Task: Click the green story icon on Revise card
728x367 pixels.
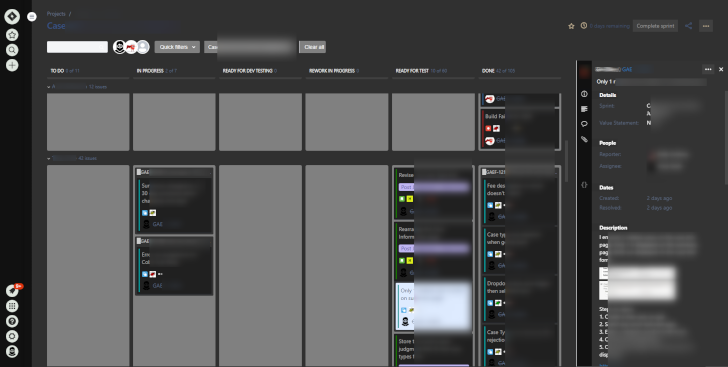Action: pos(402,199)
